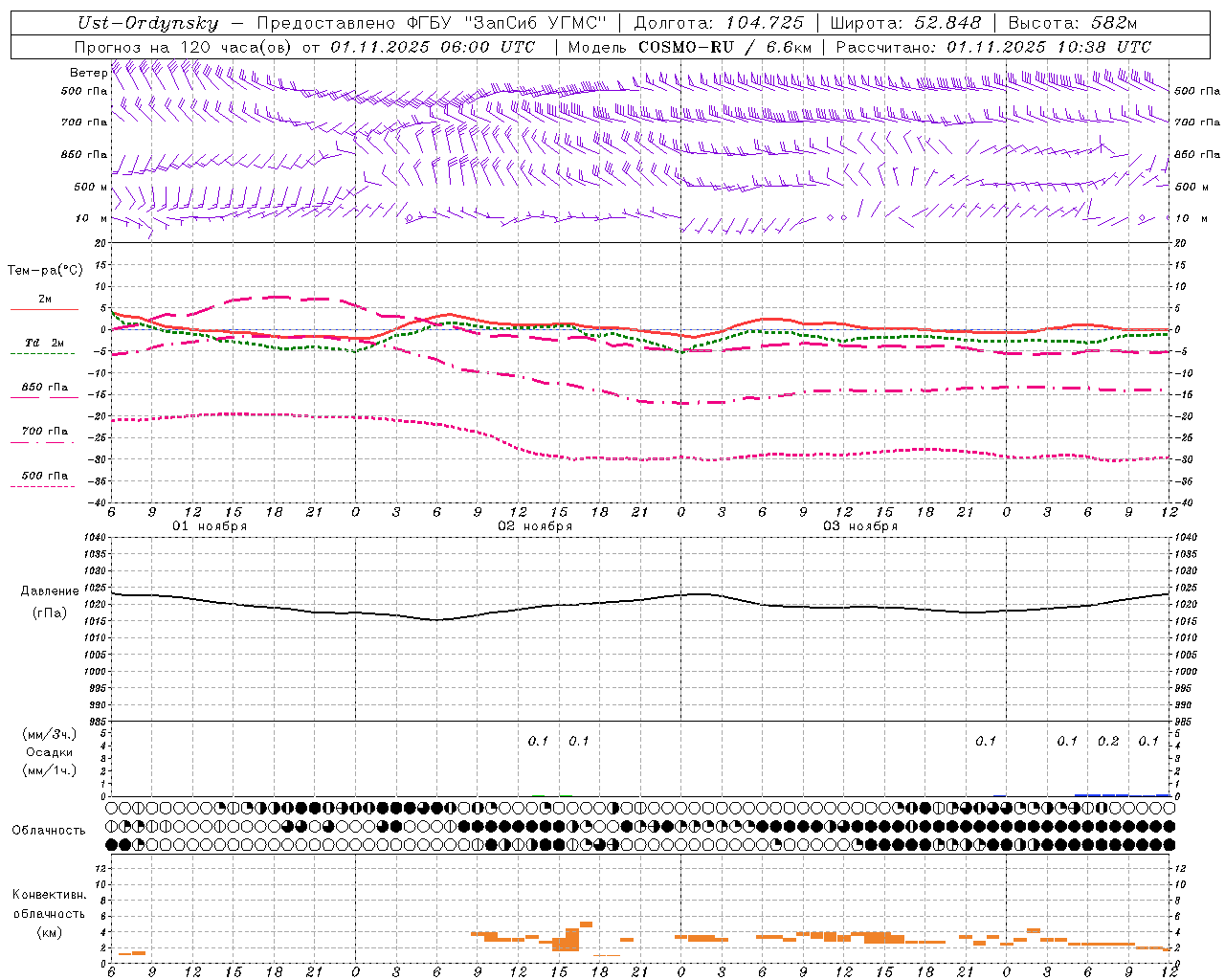This screenshot has width=1225, height=980.
Task: Click the '10 м' wind level label on left
Action: (91, 219)
